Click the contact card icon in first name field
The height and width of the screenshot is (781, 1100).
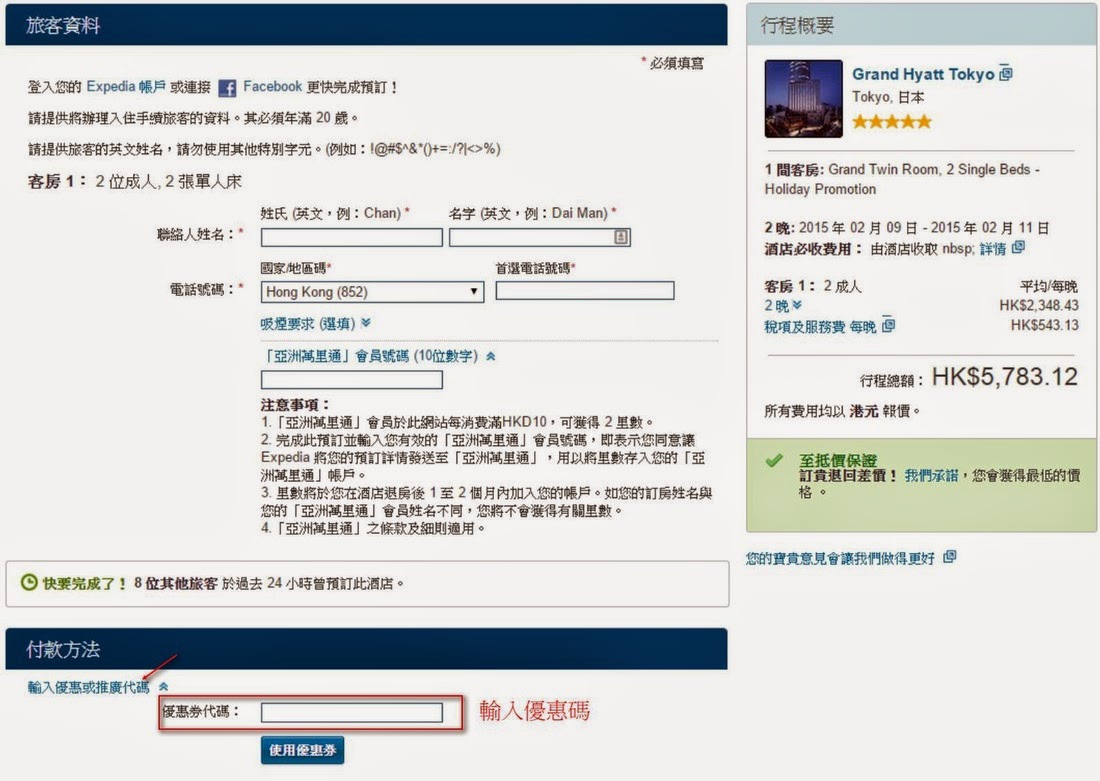[x=621, y=238]
